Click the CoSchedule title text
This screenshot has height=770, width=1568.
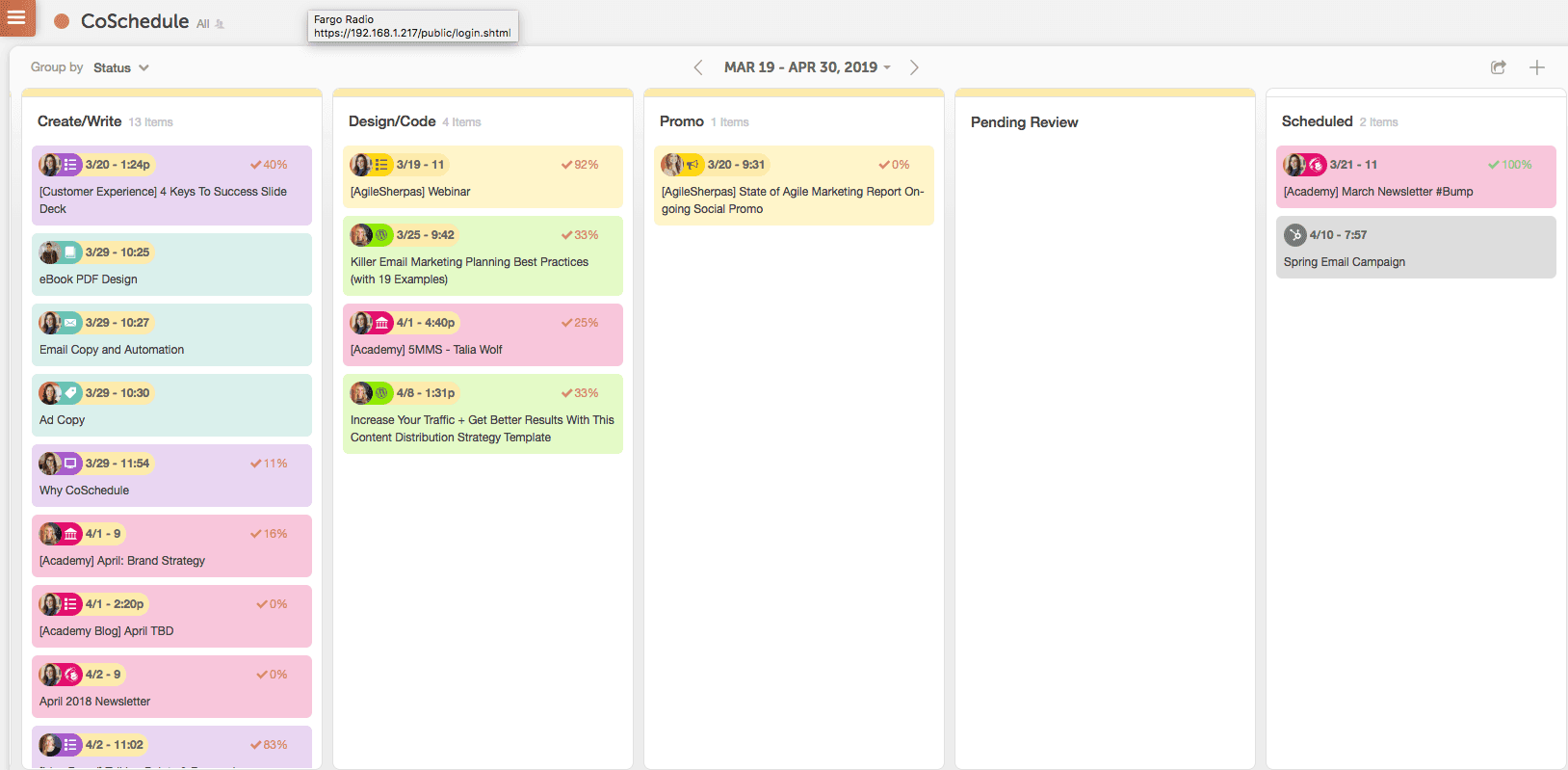click(135, 21)
